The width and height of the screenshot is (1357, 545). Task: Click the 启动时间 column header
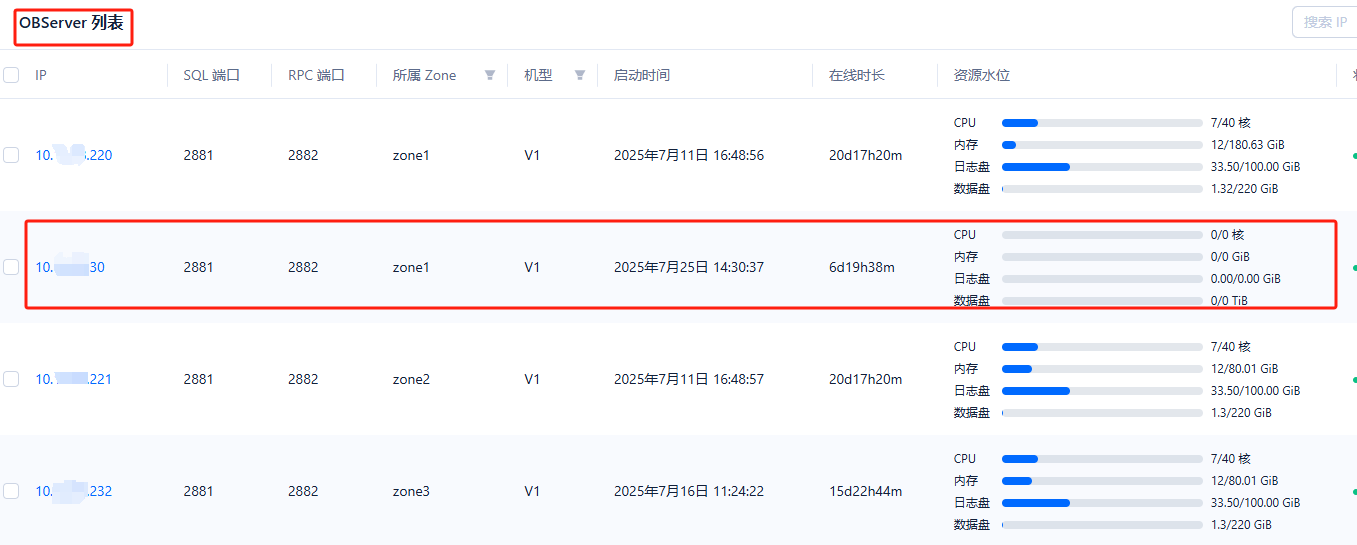coord(642,75)
